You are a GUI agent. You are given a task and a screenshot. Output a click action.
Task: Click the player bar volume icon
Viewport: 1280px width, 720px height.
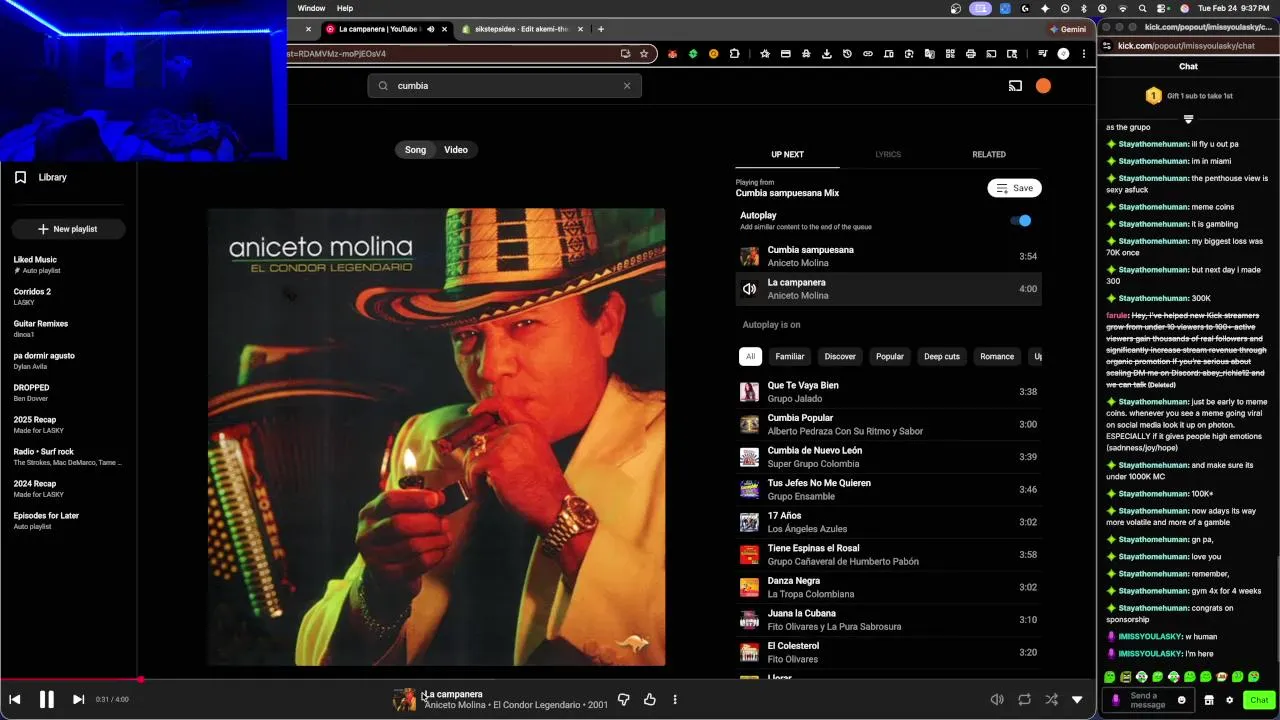pyautogui.click(x=997, y=699)
